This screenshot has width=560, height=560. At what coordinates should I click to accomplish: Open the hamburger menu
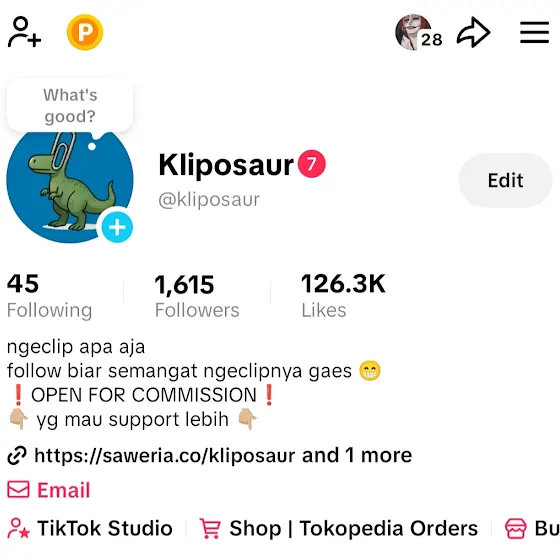coord(534,32)
